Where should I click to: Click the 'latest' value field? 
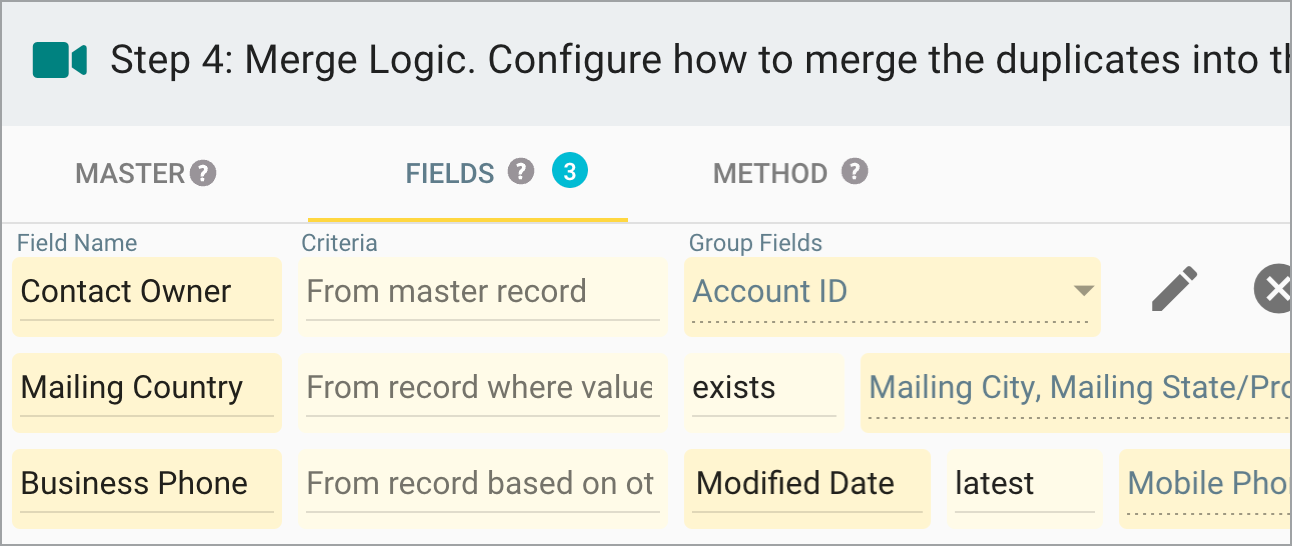[x=1025, y=489]
